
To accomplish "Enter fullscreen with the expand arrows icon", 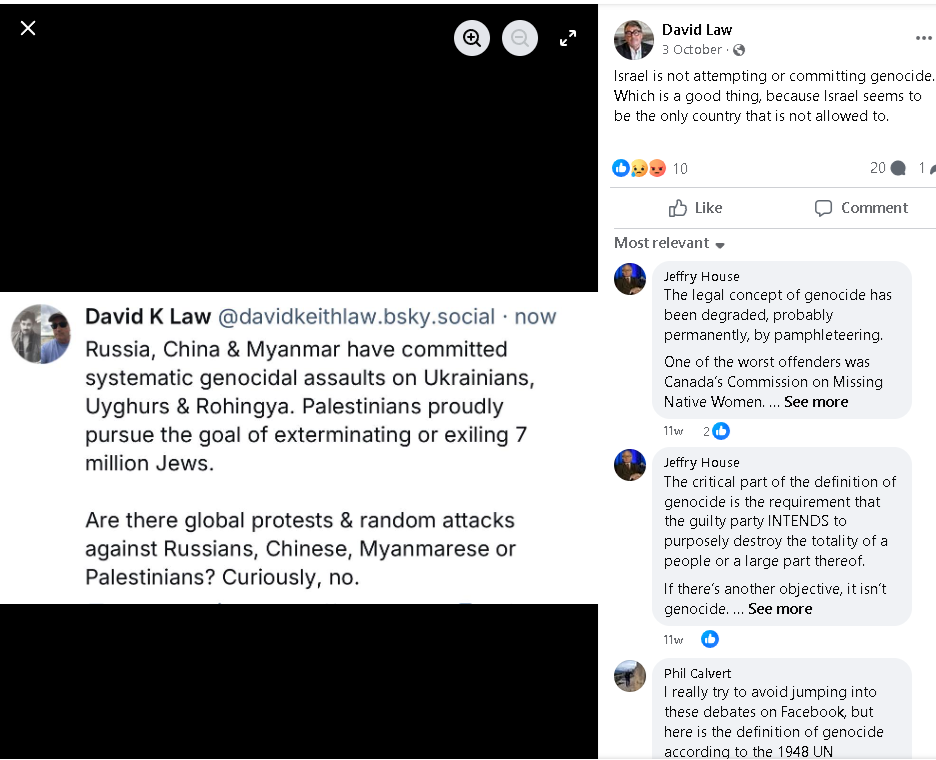I will click(x=568, y=38).
